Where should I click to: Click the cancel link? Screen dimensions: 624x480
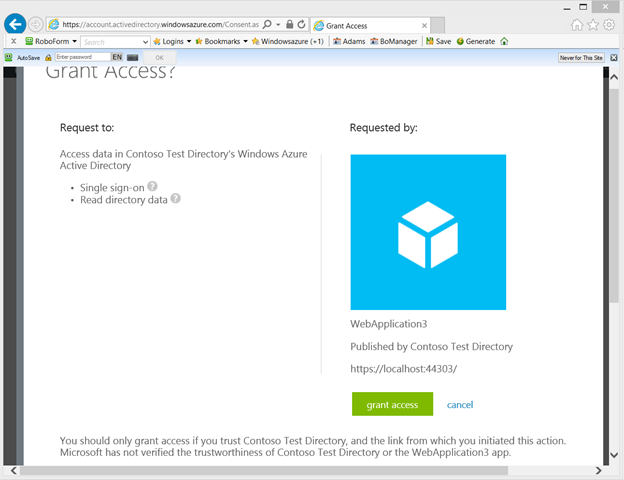(460, 405)
